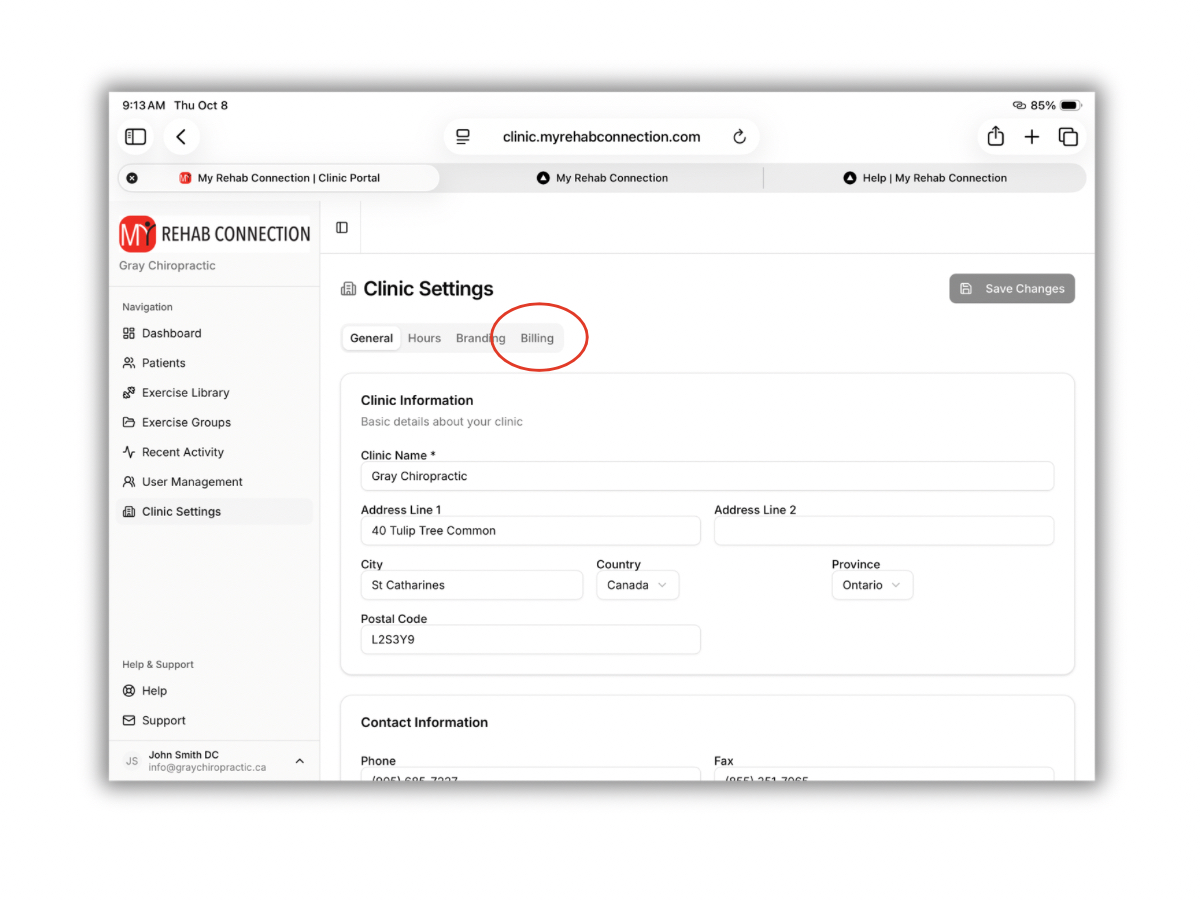Open Exercise Library in the navigation

(214, 393)
